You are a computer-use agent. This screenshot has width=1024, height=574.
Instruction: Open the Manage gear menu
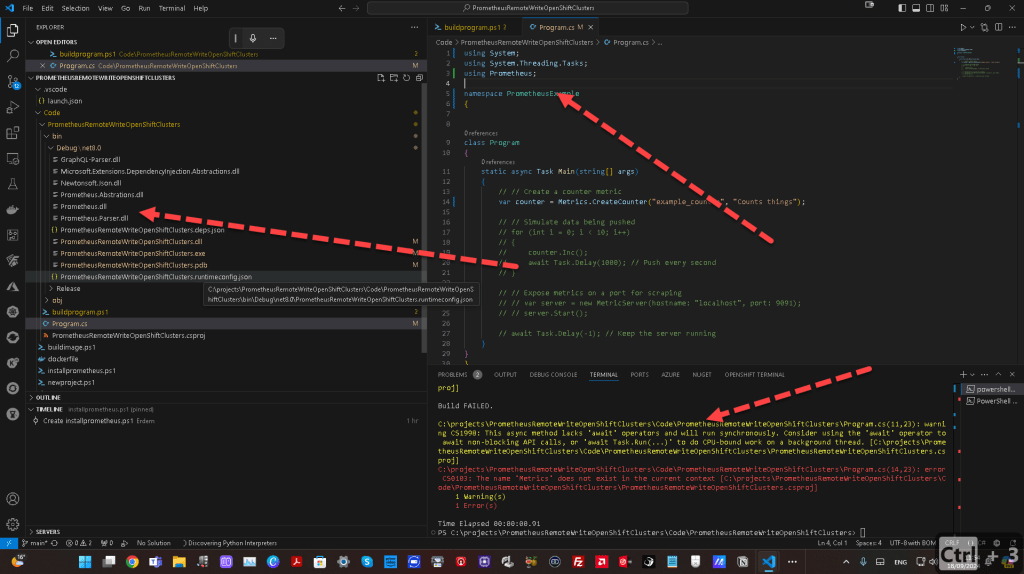(12, 524)
